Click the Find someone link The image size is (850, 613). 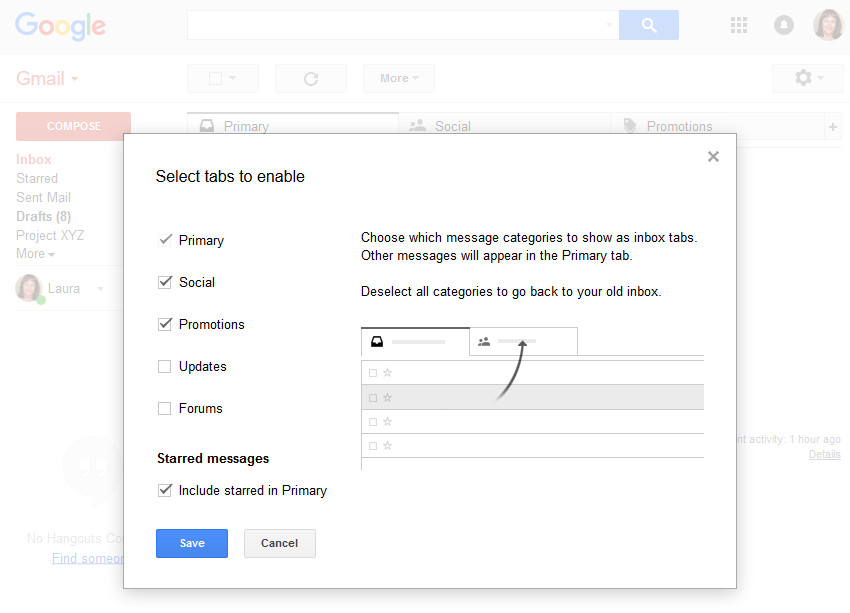(88, 558)
